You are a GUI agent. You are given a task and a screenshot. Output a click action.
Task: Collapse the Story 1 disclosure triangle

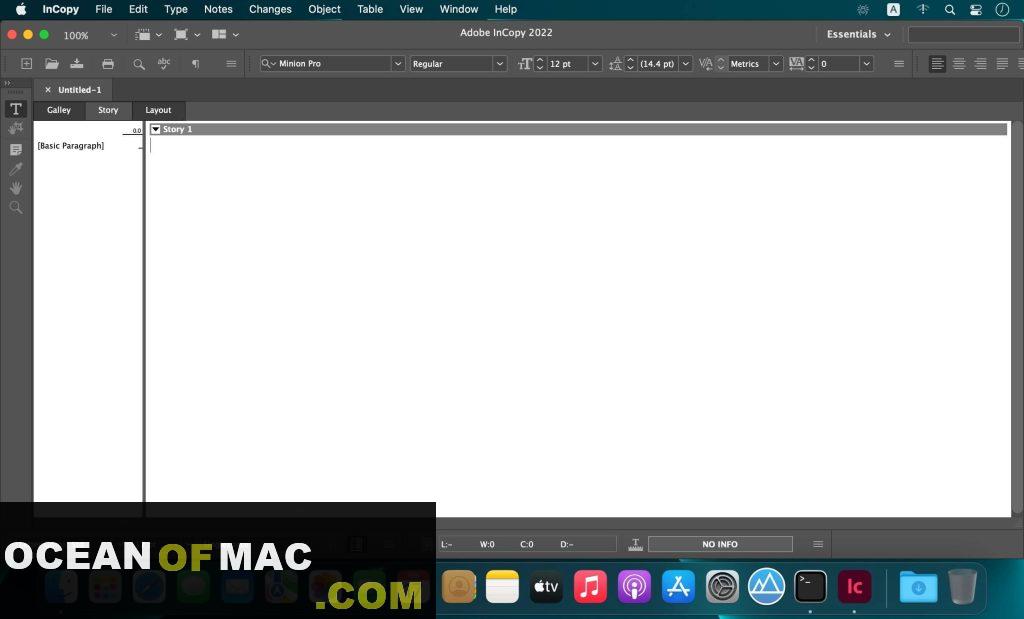click(x=155, y=129)
